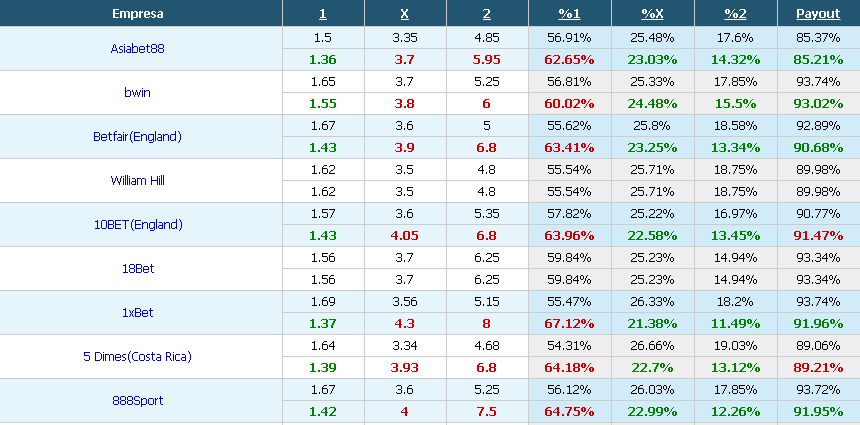Open the 888Sport bookmaker link
Image resolution: width=860 pixels, height=425 pixels.
coord(137,401)
